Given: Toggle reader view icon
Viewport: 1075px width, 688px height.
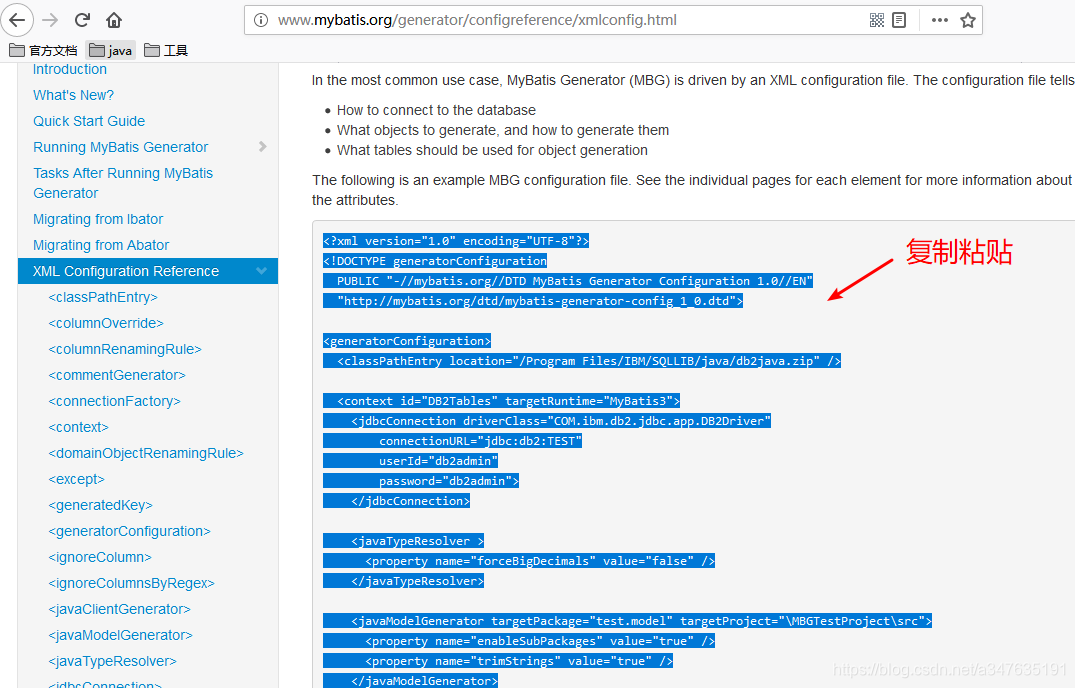Looking at the screenshot, I should point(899,20).
